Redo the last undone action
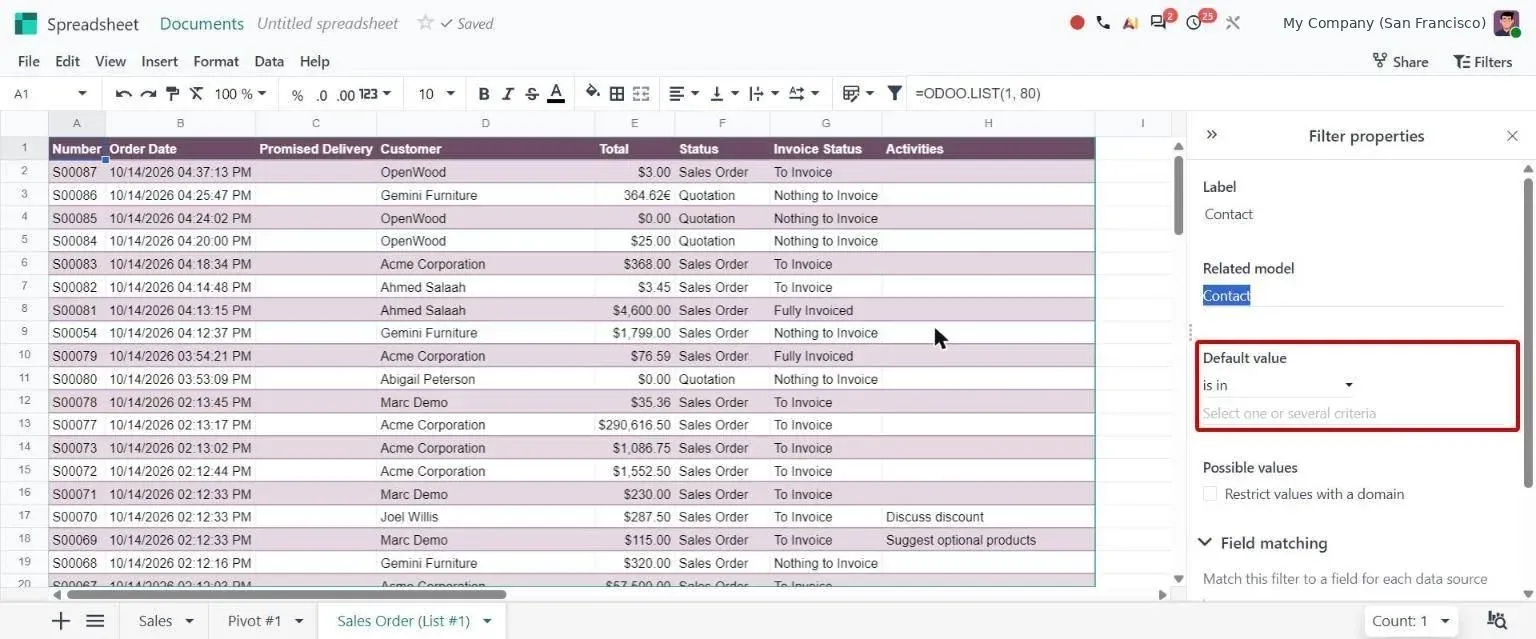The height and width of the screenshot is (639, 1536). tap(148, 94)
